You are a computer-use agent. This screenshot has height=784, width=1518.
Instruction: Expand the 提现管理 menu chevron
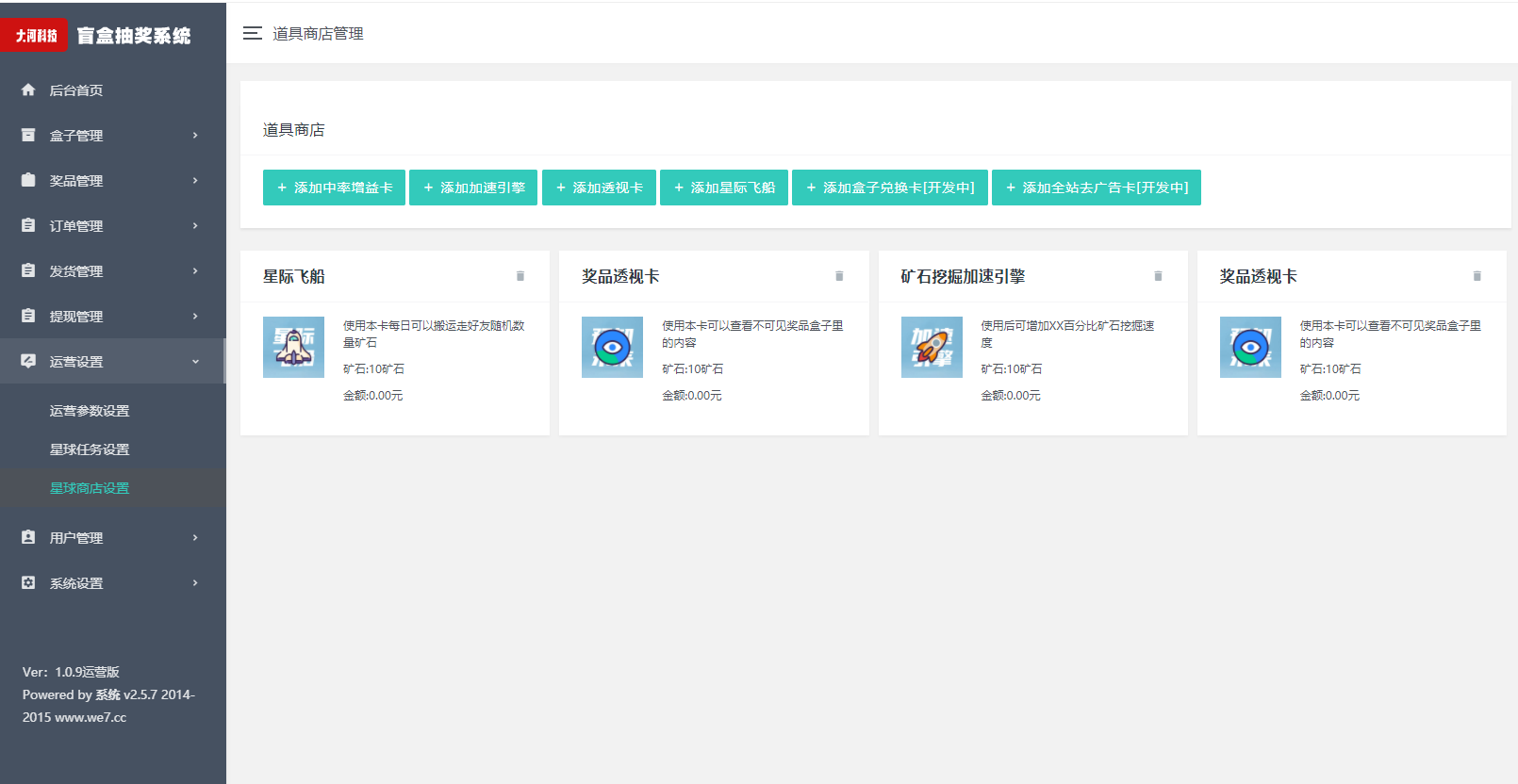pos(195,317)
